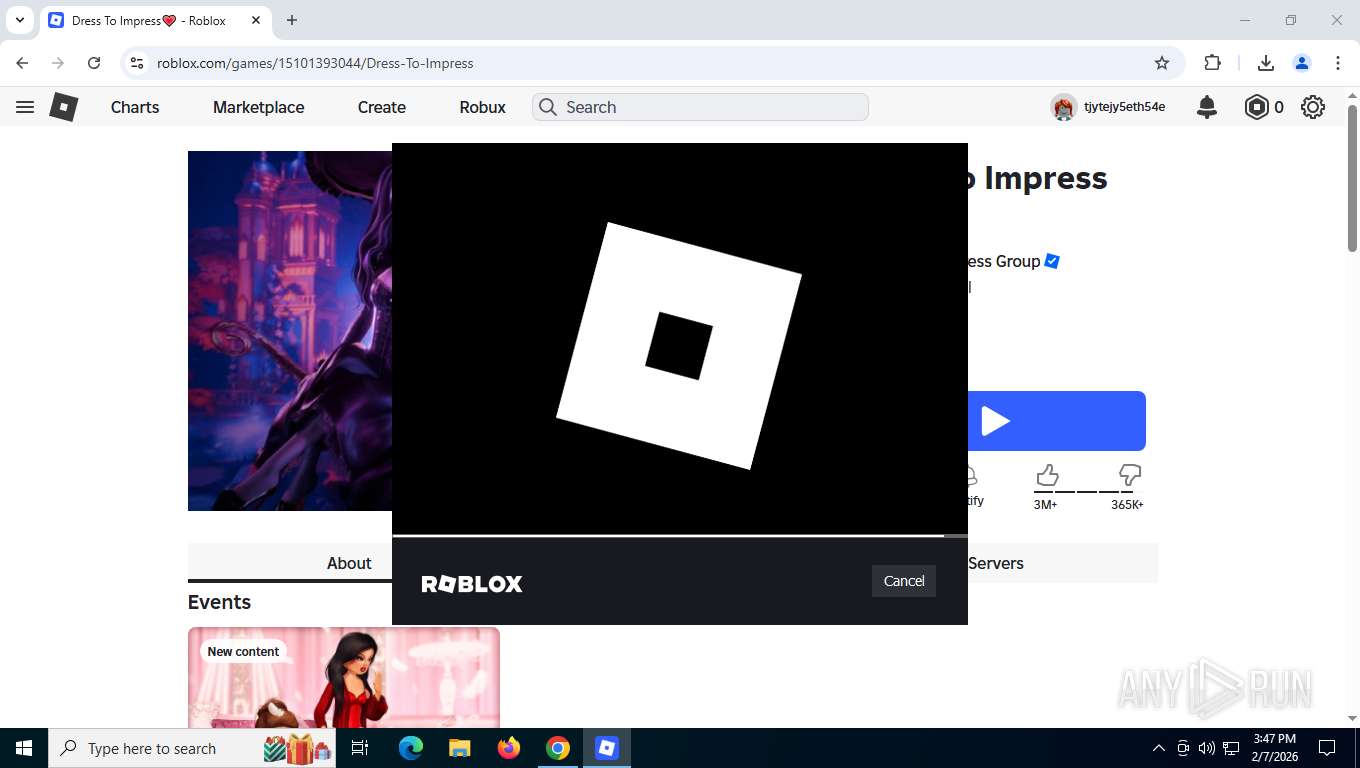Launch Microsoft Edge from the taskbar

click(x=411, y=748)
